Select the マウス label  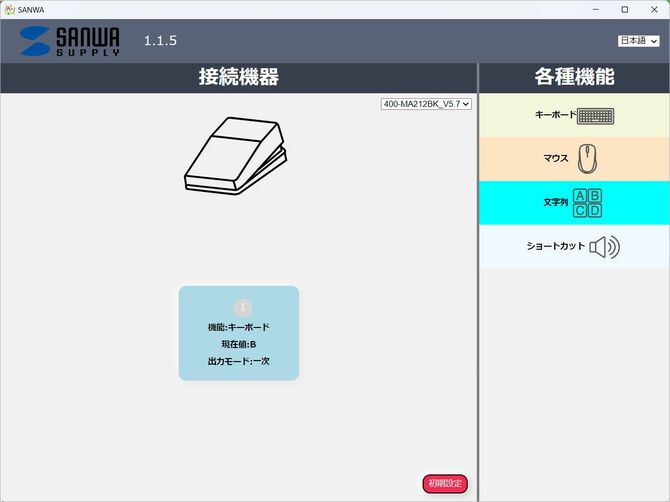555,158
